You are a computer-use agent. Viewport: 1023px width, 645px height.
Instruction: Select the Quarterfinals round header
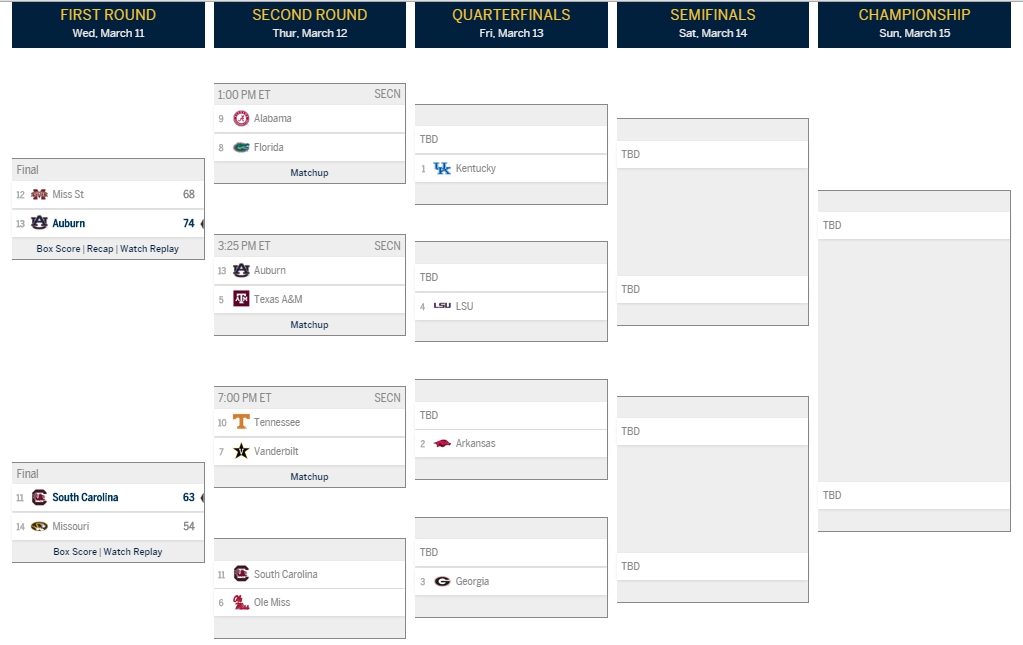tap(512, 24)
